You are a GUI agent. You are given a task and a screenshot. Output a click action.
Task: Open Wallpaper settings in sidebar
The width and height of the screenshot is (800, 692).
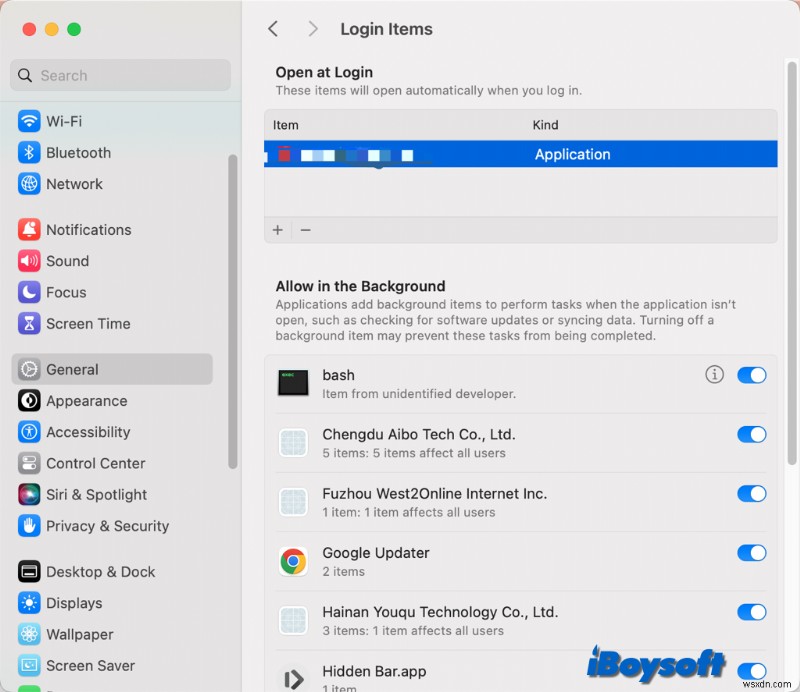click(x=112, y=634)
